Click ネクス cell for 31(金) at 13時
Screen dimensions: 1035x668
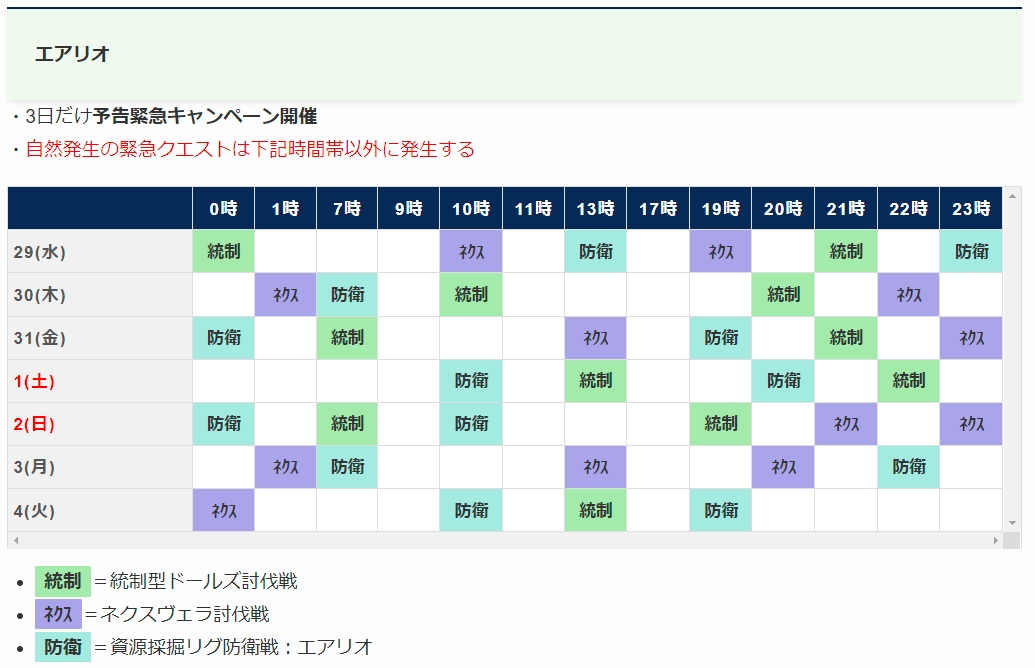pos(595,338)
